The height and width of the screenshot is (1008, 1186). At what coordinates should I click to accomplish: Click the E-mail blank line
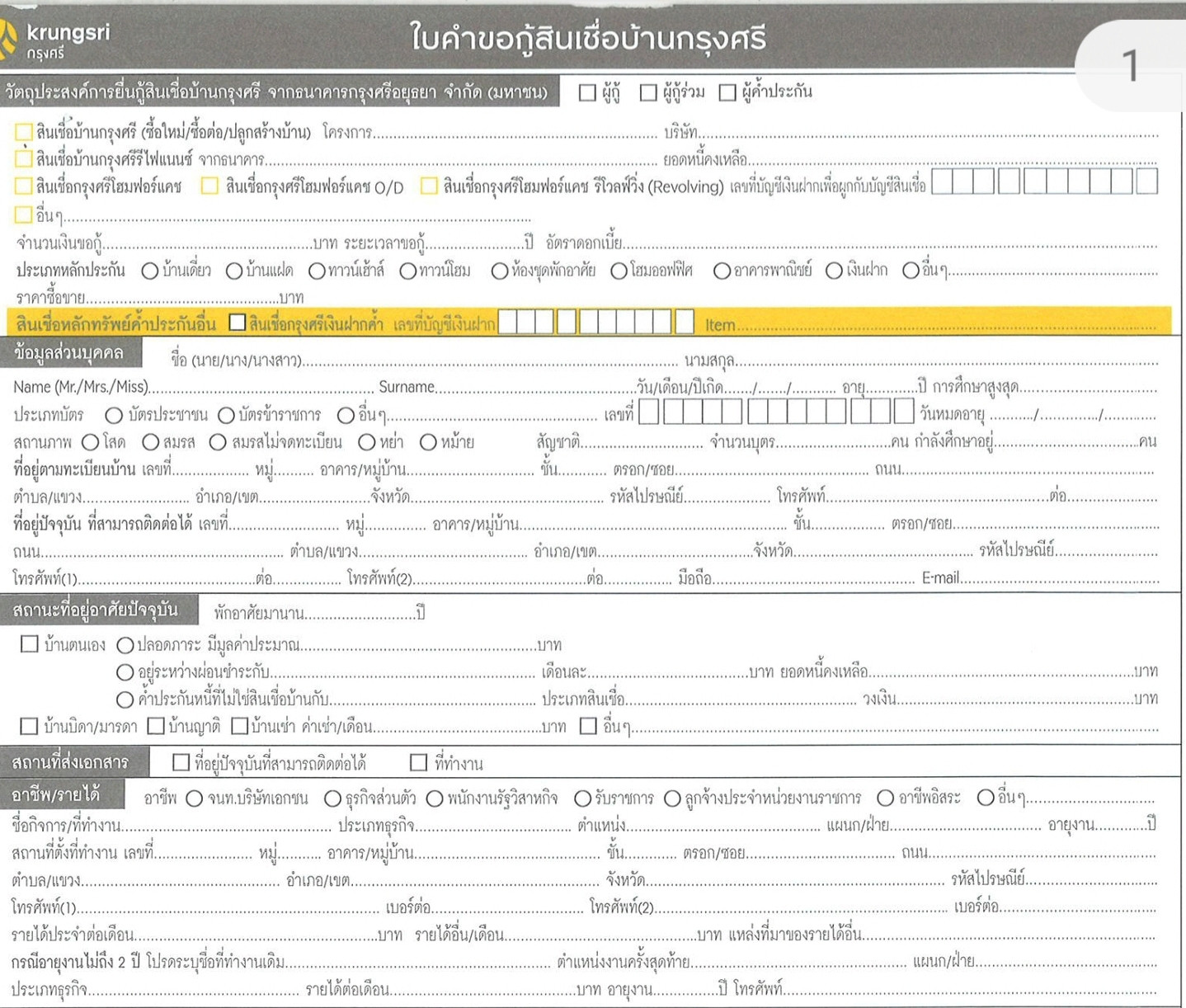(x=1059, y=581)
